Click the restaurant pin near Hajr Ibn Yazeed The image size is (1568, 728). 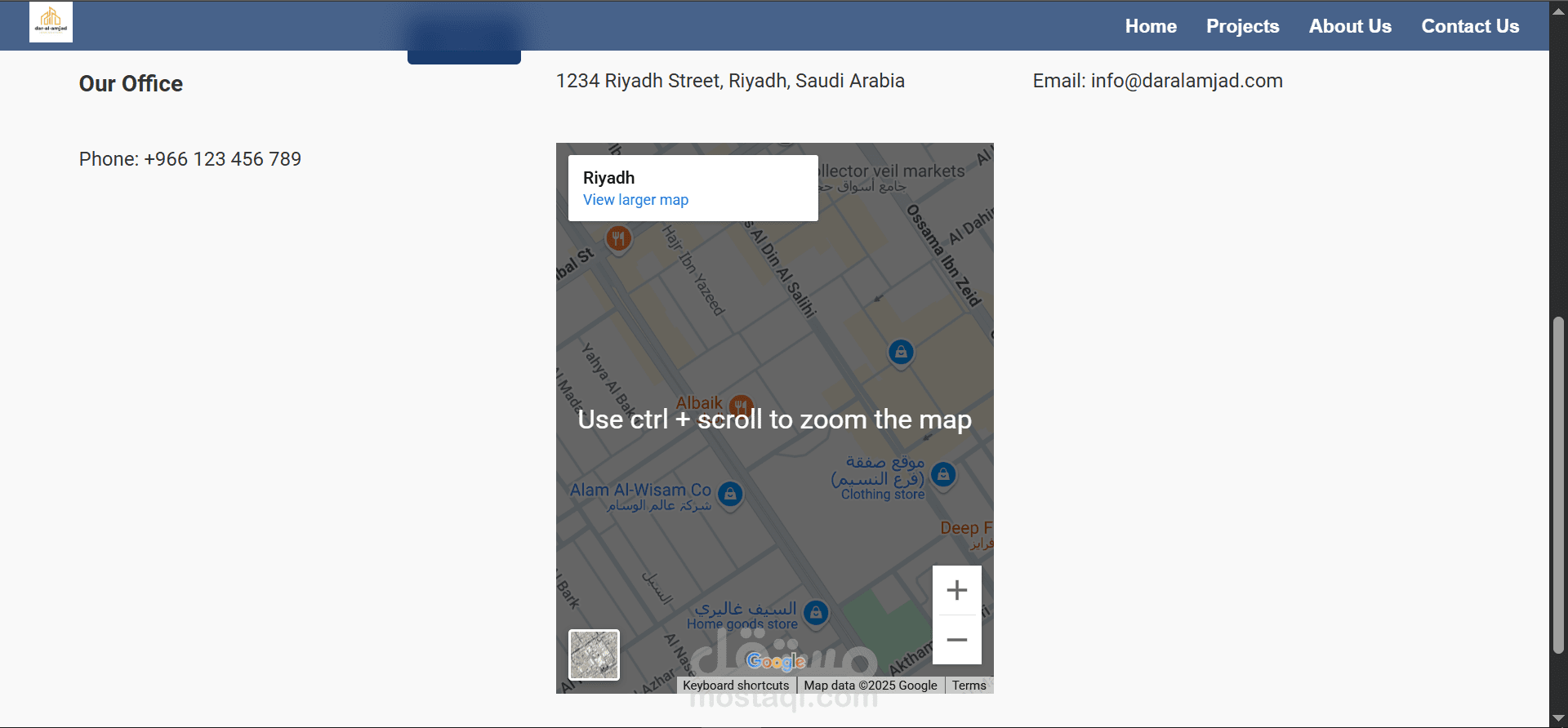click(x=618, y=239)
